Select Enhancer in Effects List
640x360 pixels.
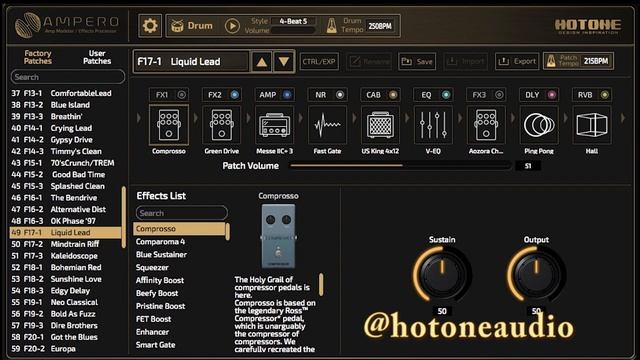tap(152, 332)
